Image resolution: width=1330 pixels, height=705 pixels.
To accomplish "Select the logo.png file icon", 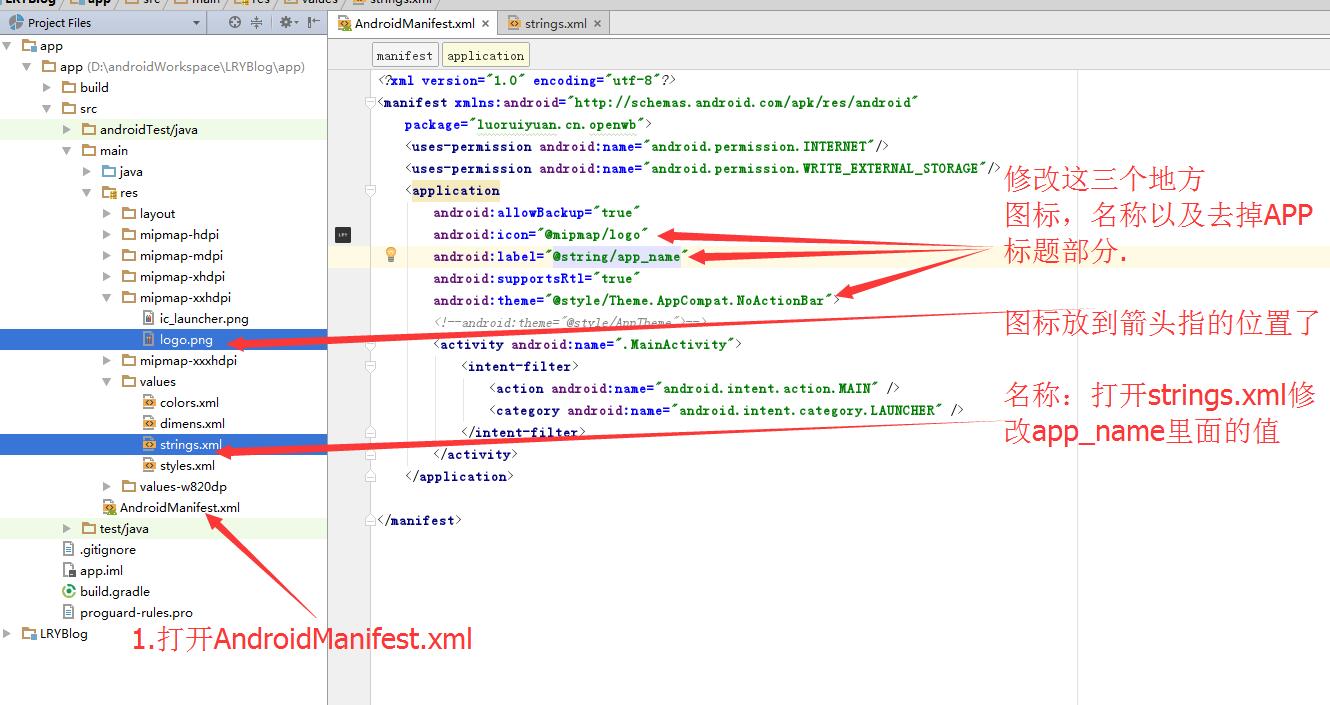I will pos(150,339).
